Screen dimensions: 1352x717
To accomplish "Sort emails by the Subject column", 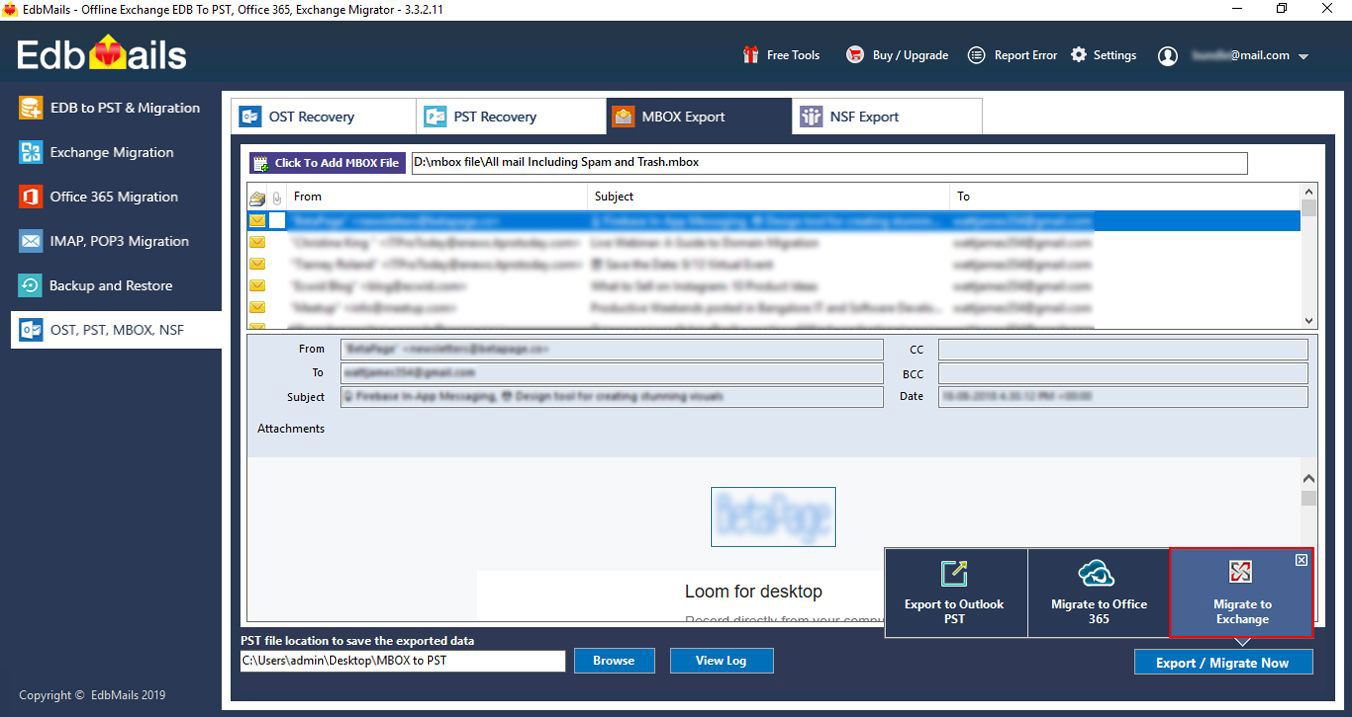I will (x=768, y=196).
